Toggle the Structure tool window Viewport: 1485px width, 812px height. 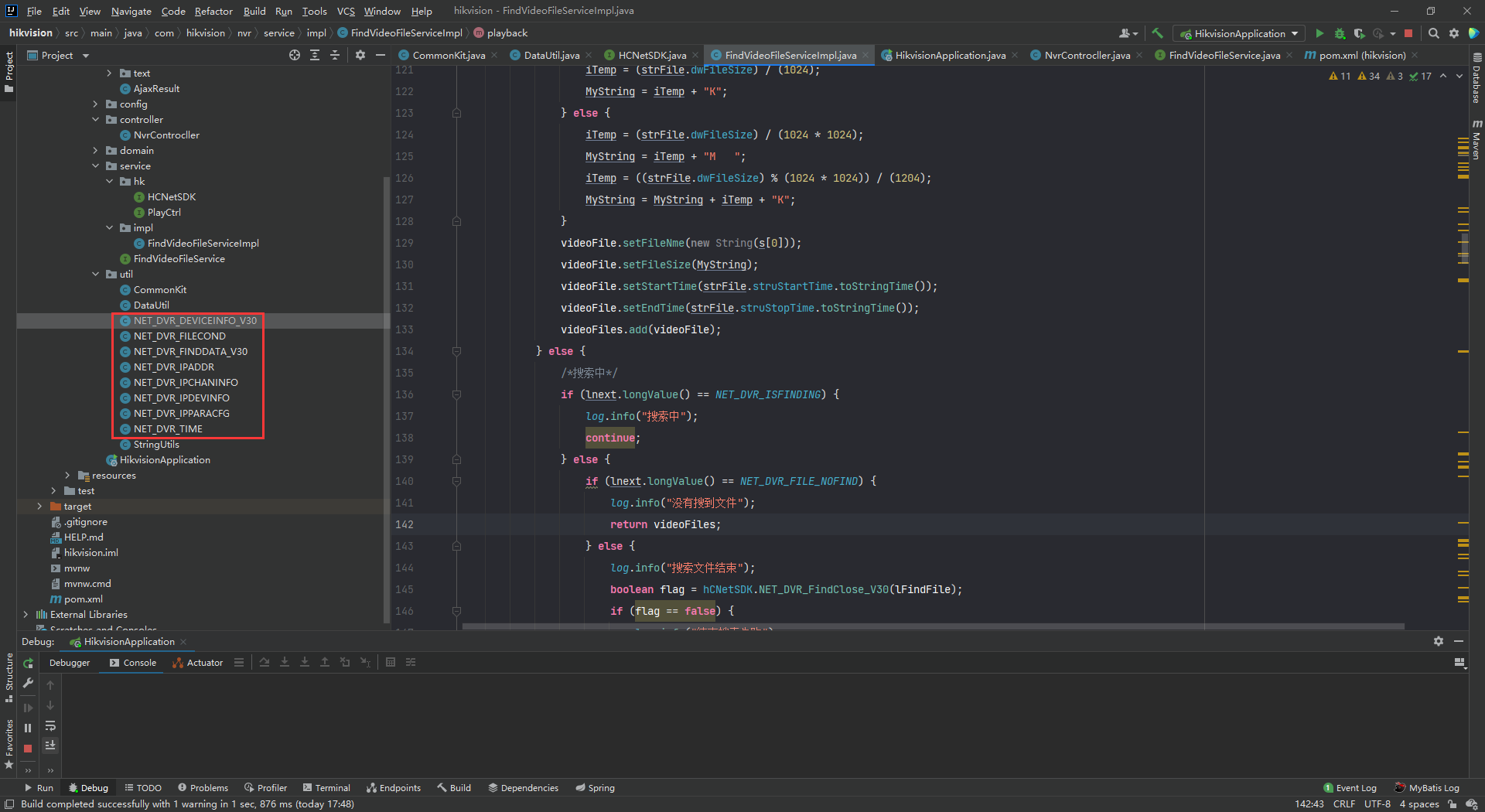click(x=9, y=677)
